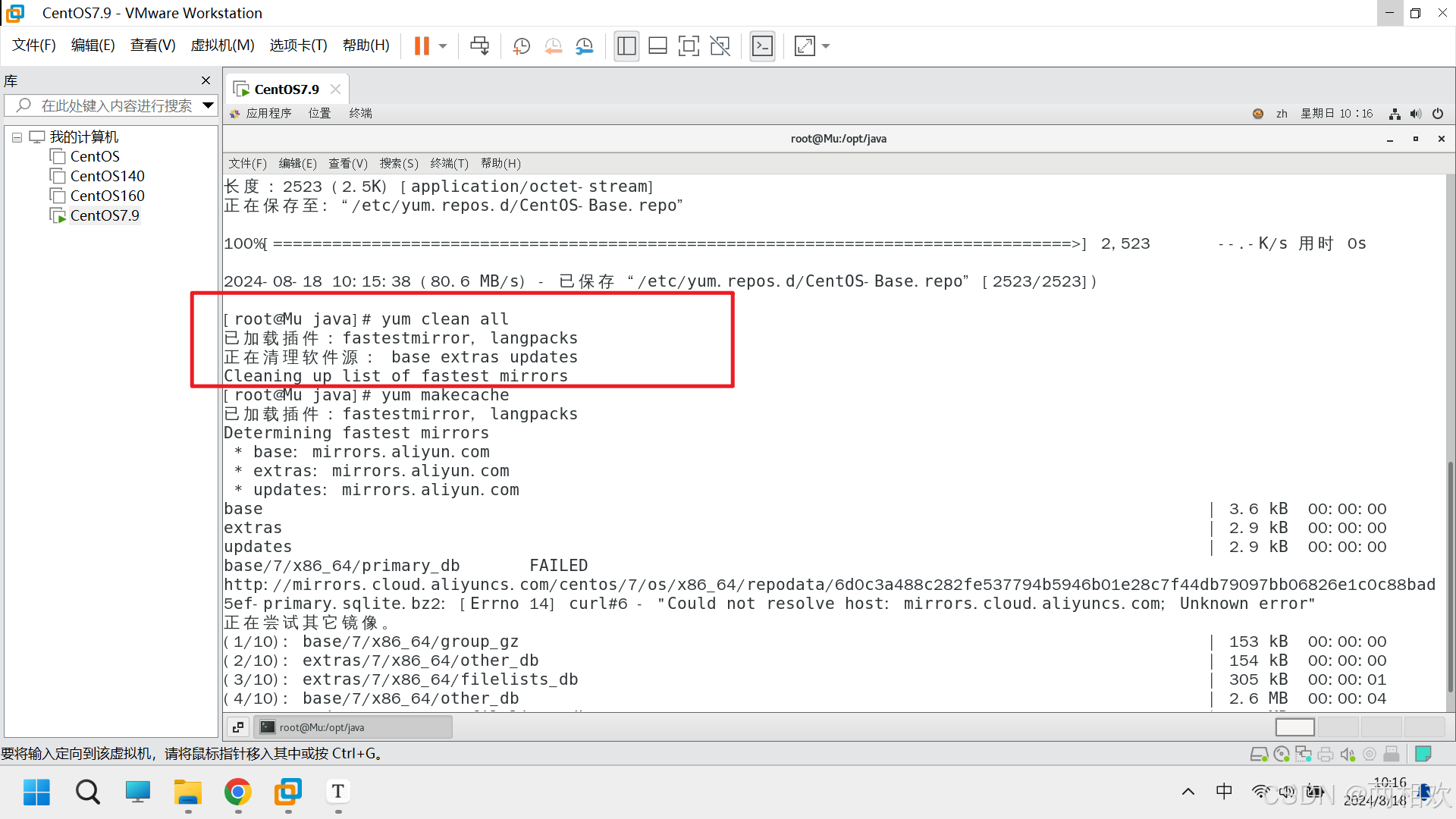Click guest power icon in CentOS panel
Screen dimensions: 1456x819
click(x=1438, y=114)
